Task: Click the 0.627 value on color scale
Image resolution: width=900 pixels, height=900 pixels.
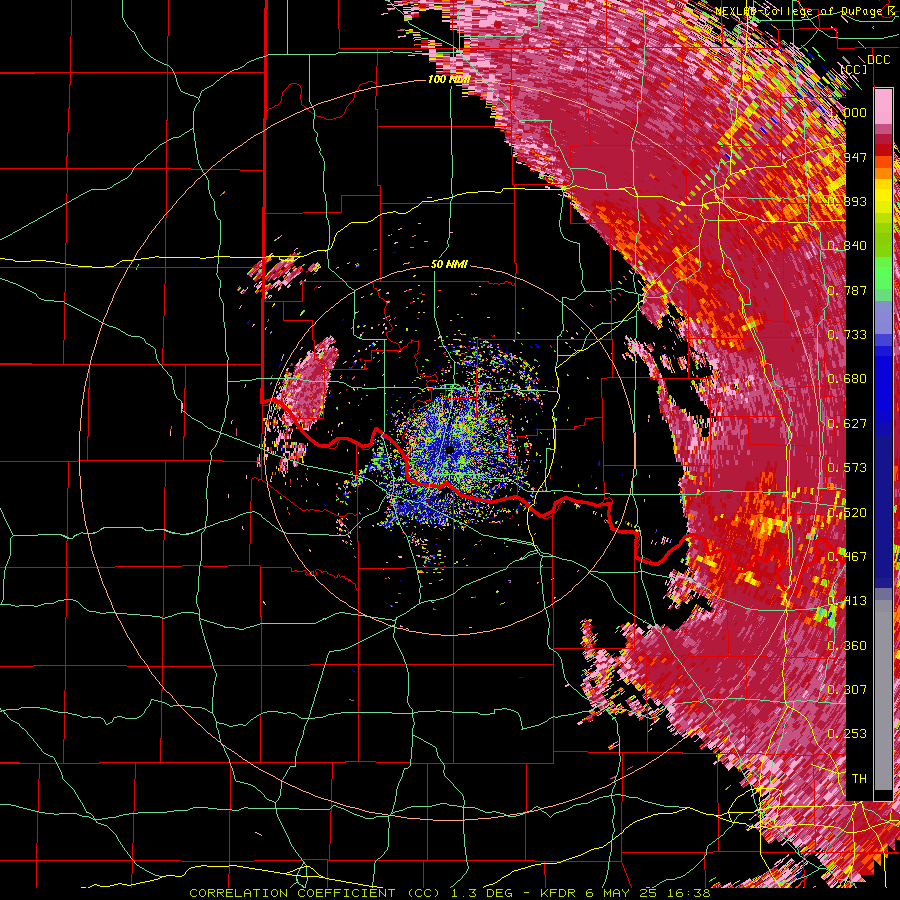Action: [x=847, y=424]
